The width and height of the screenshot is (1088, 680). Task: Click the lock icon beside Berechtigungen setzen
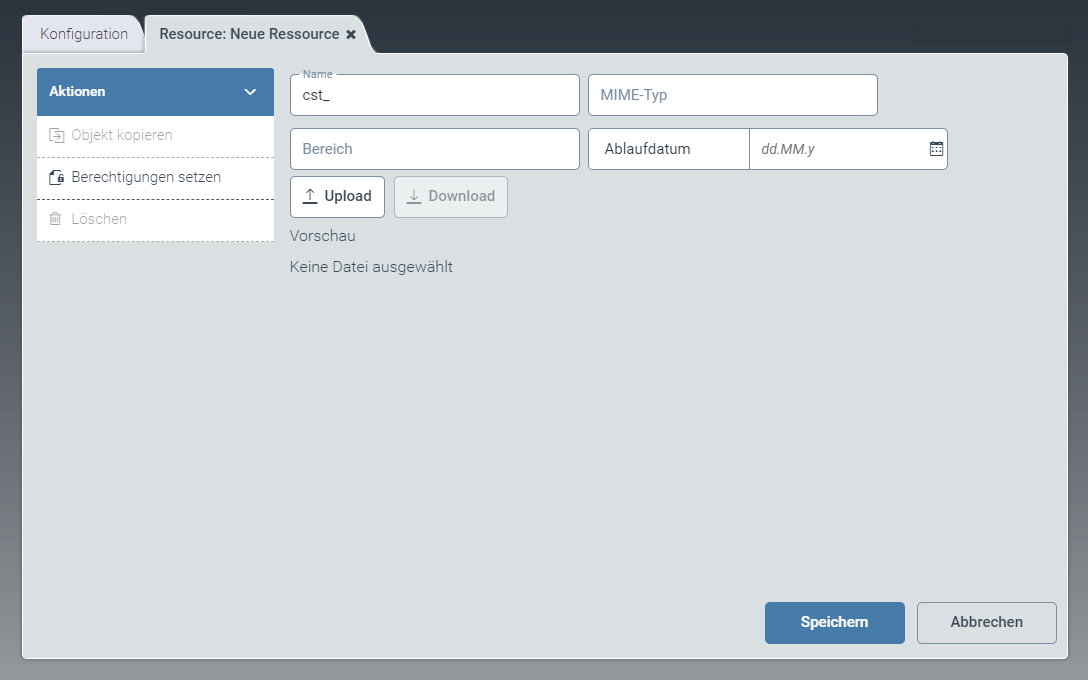pyautogui.click(x=56, y=177)
